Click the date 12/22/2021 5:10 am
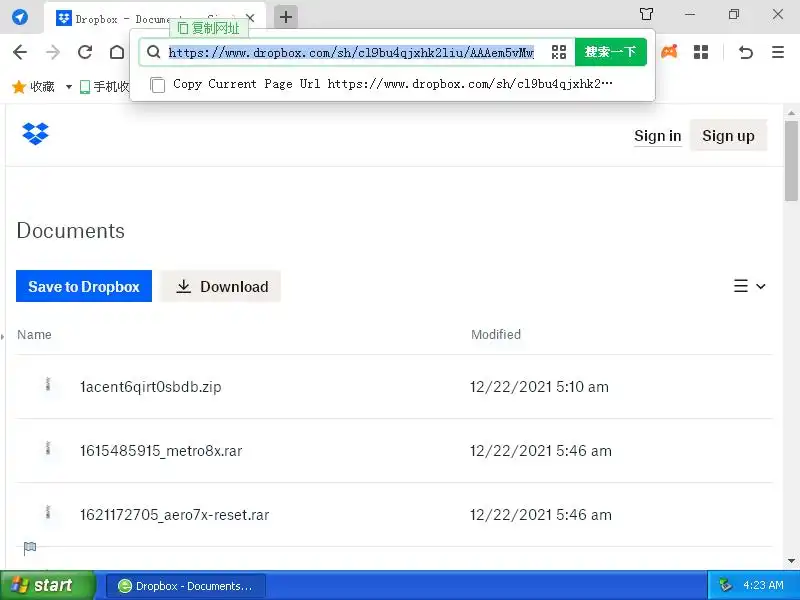This screenshot has width=800, height=600. tap(539, 387)
